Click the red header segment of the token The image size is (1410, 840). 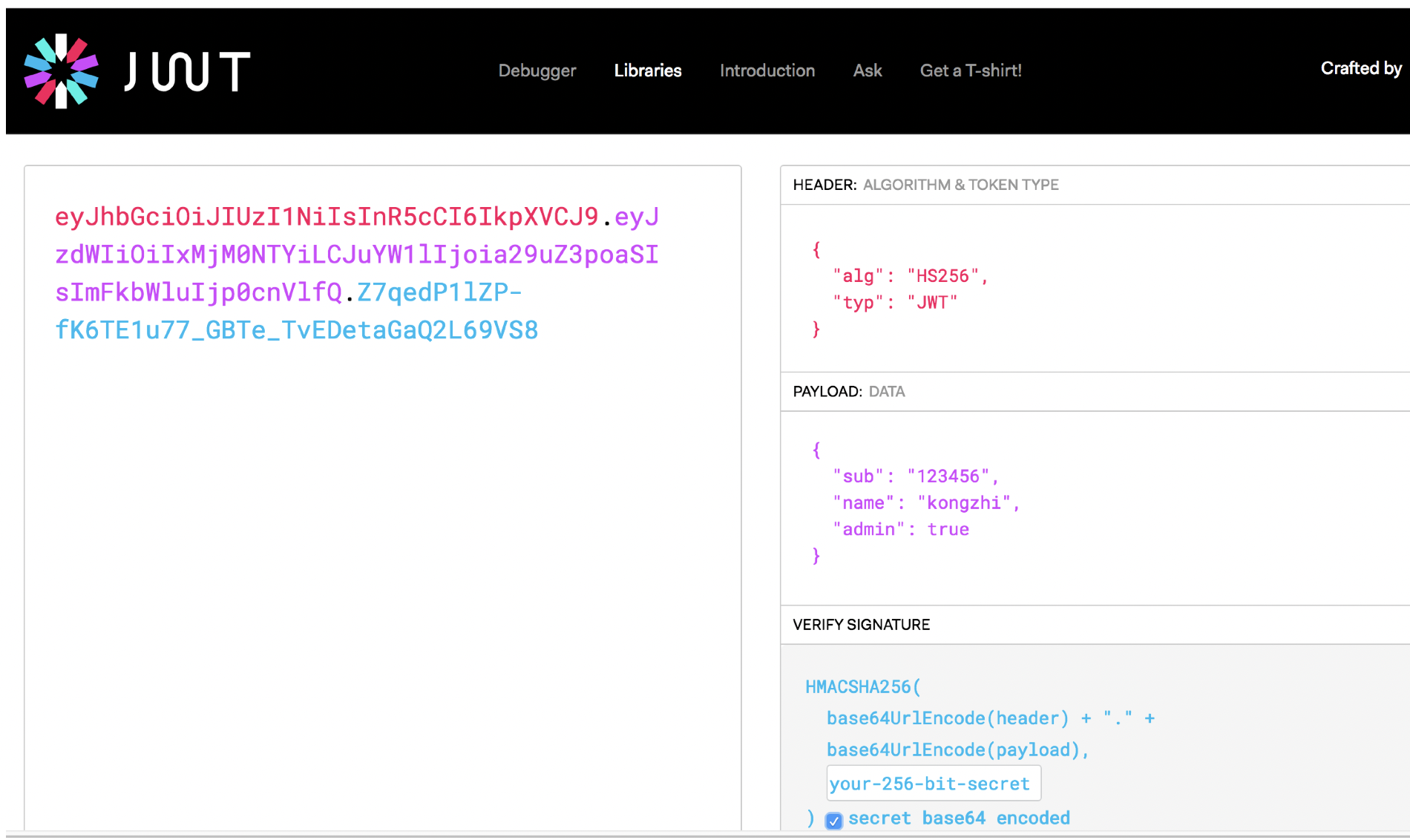tap(327, 217)
